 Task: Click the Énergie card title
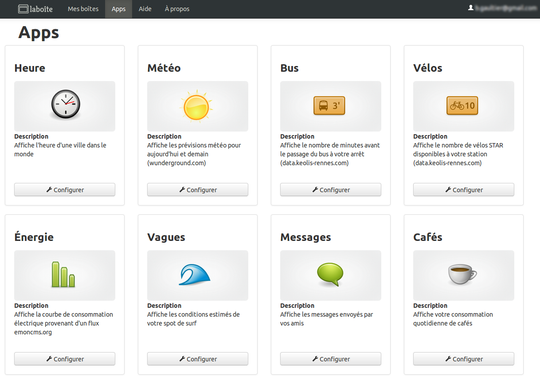[x=34, y=237]
